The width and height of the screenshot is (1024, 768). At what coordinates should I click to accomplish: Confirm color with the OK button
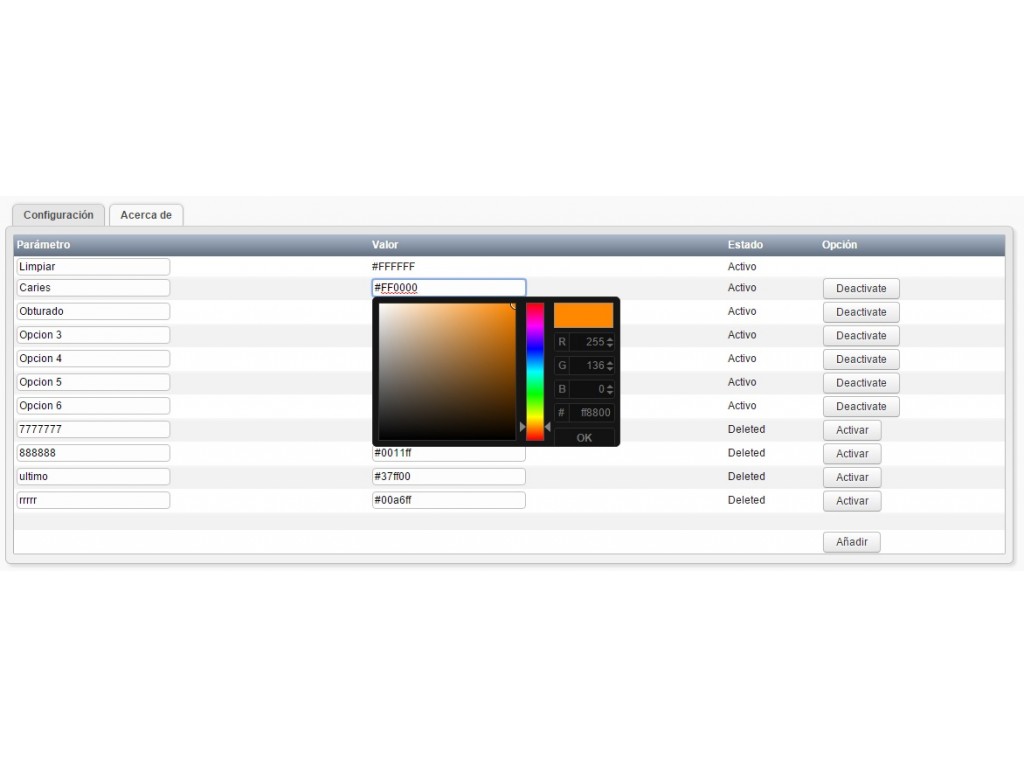click(x=584, y=438)
